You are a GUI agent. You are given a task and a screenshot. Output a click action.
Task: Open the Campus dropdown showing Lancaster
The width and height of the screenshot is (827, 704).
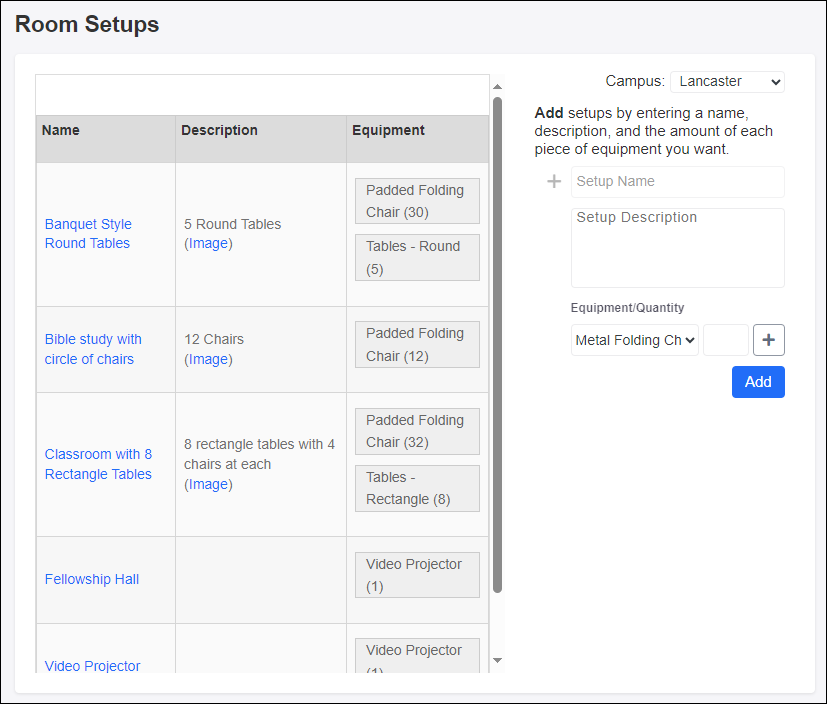point(727,82)
